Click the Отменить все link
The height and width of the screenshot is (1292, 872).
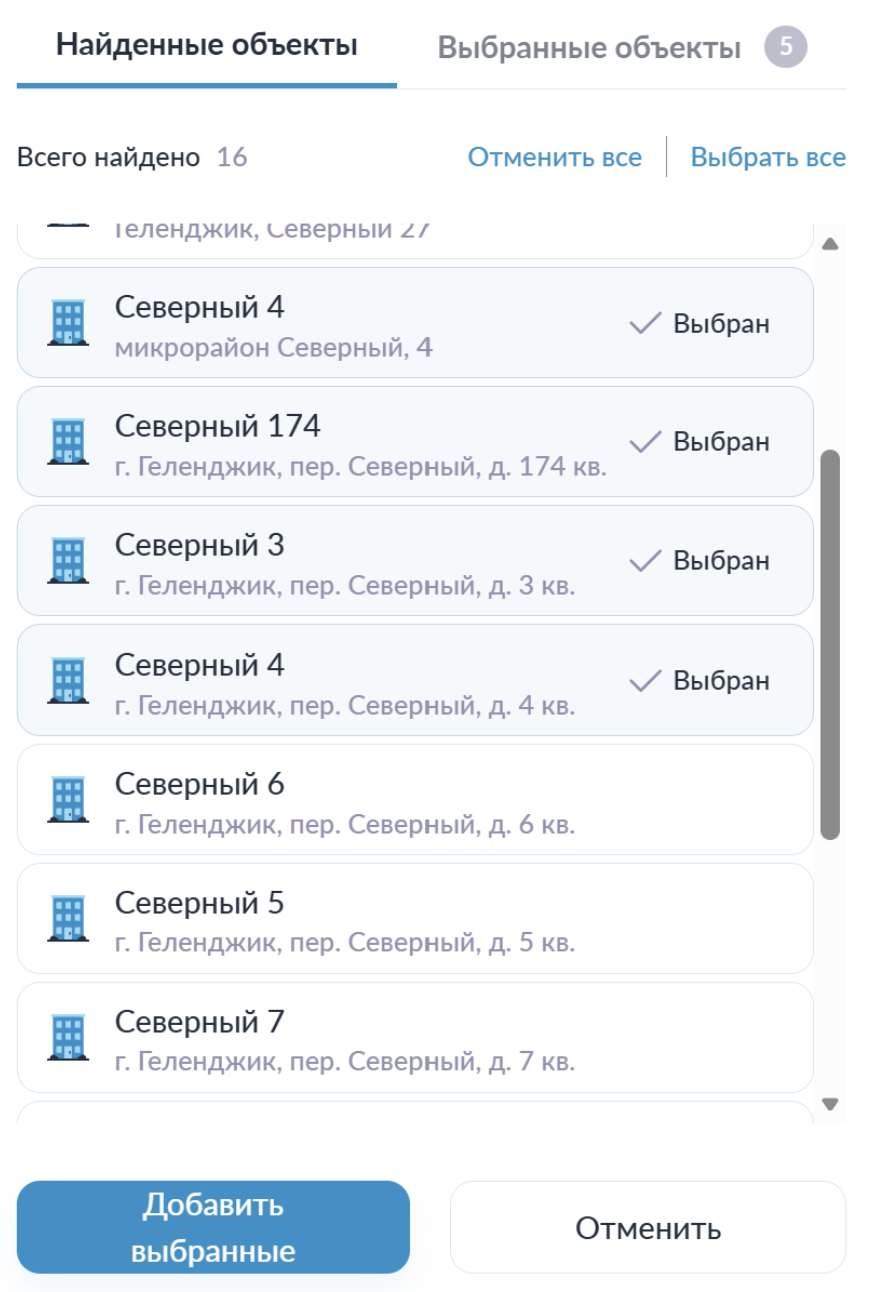(555, 157)
